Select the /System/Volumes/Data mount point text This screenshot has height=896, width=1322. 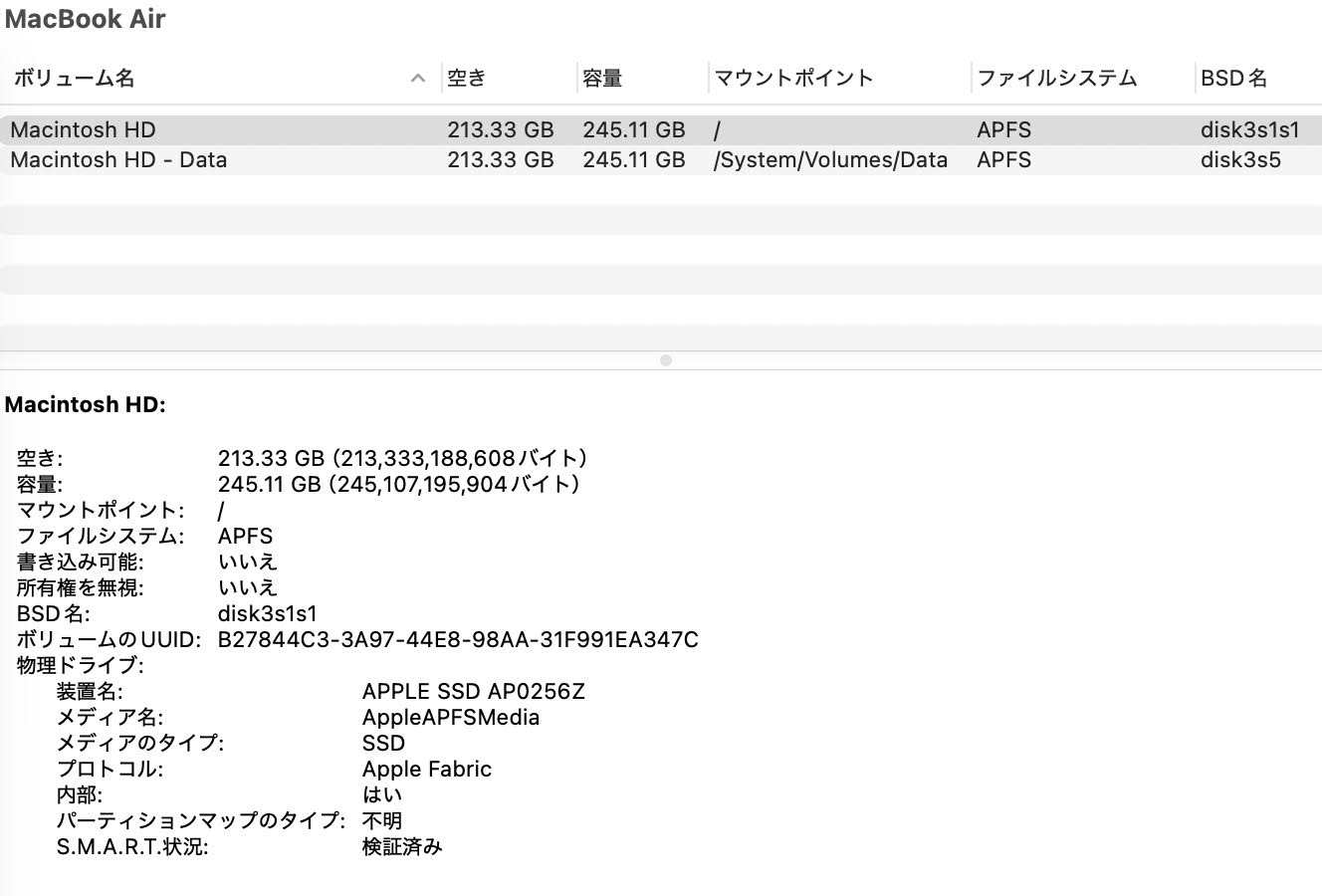pyautogui.click(x=831, y=159)
